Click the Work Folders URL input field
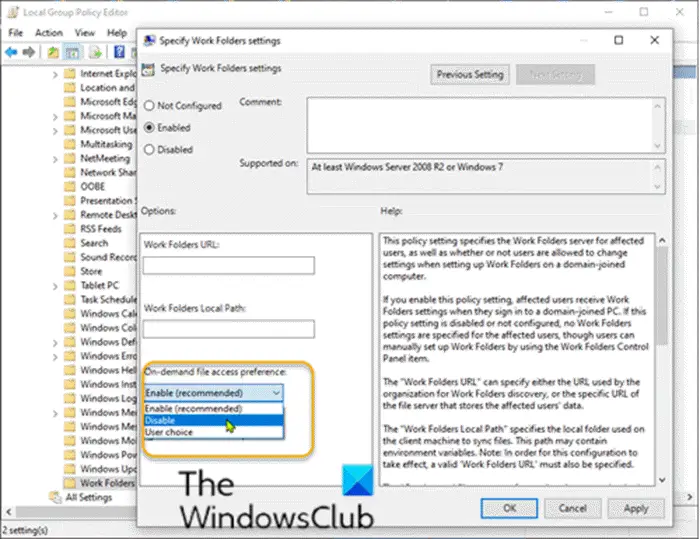 (x=229, y=265)
